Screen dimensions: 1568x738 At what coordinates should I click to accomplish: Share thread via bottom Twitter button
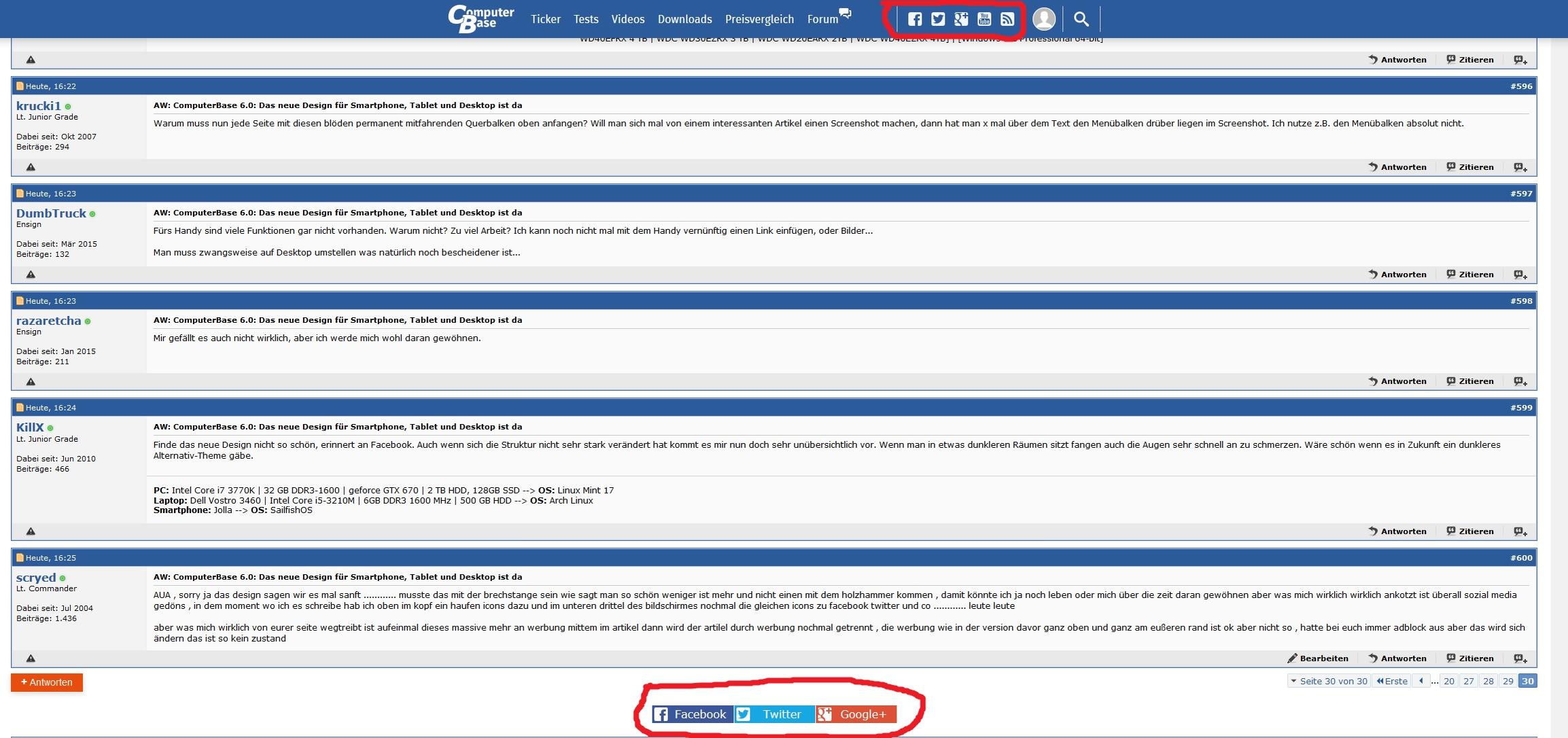coord(774,714)
